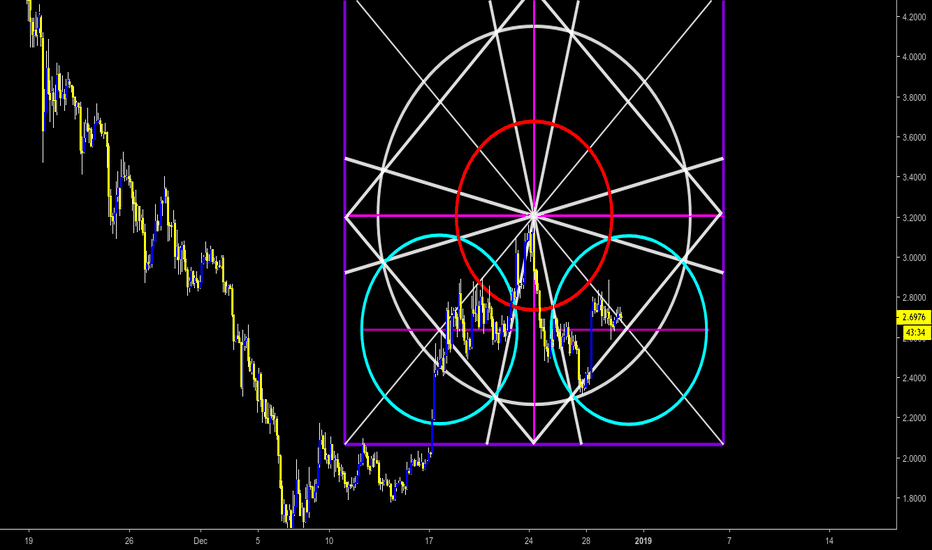932x550 pixels.
Task: Select the Dec label on time axis
Action: (x=200, y=540)
